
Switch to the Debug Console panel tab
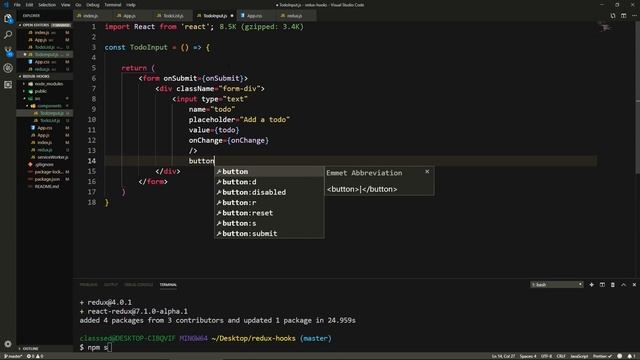[138, 284]
